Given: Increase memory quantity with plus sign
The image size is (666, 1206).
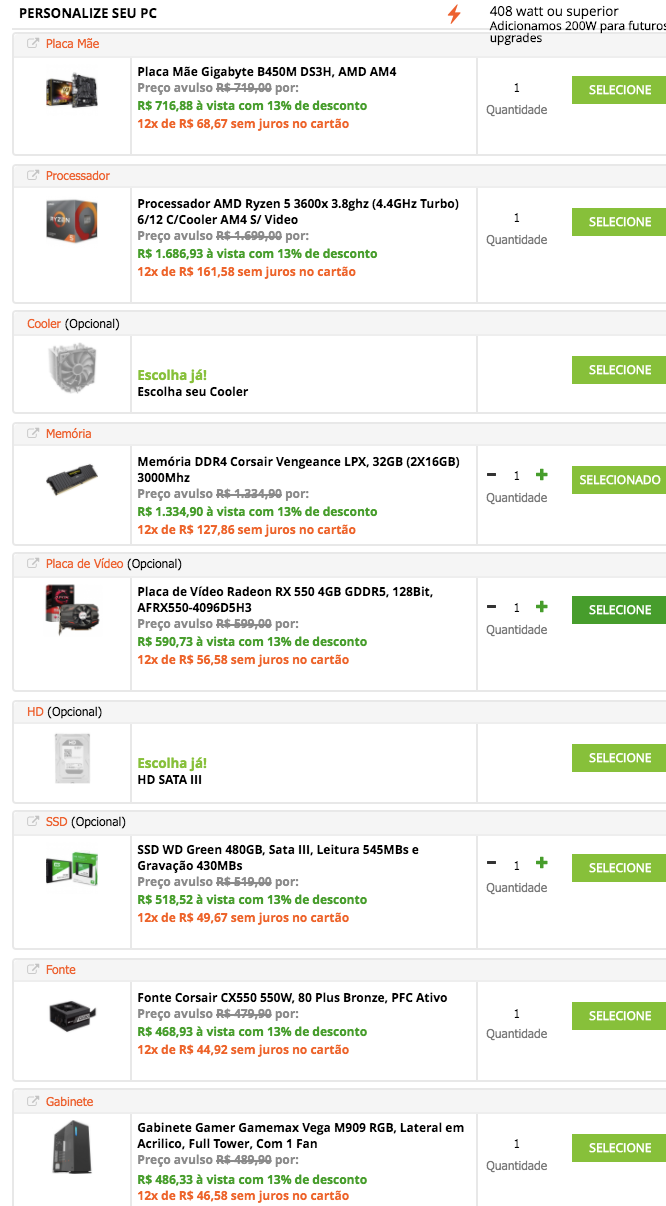Looking at the screenshot, I should 542,475.
